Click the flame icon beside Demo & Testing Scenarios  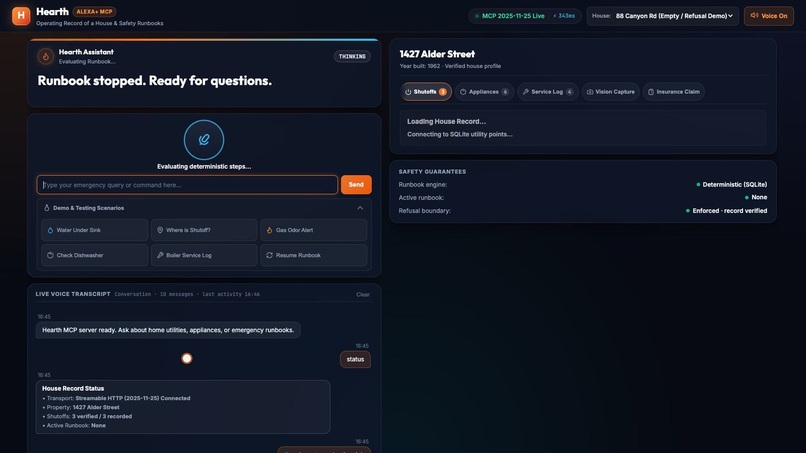47,208
